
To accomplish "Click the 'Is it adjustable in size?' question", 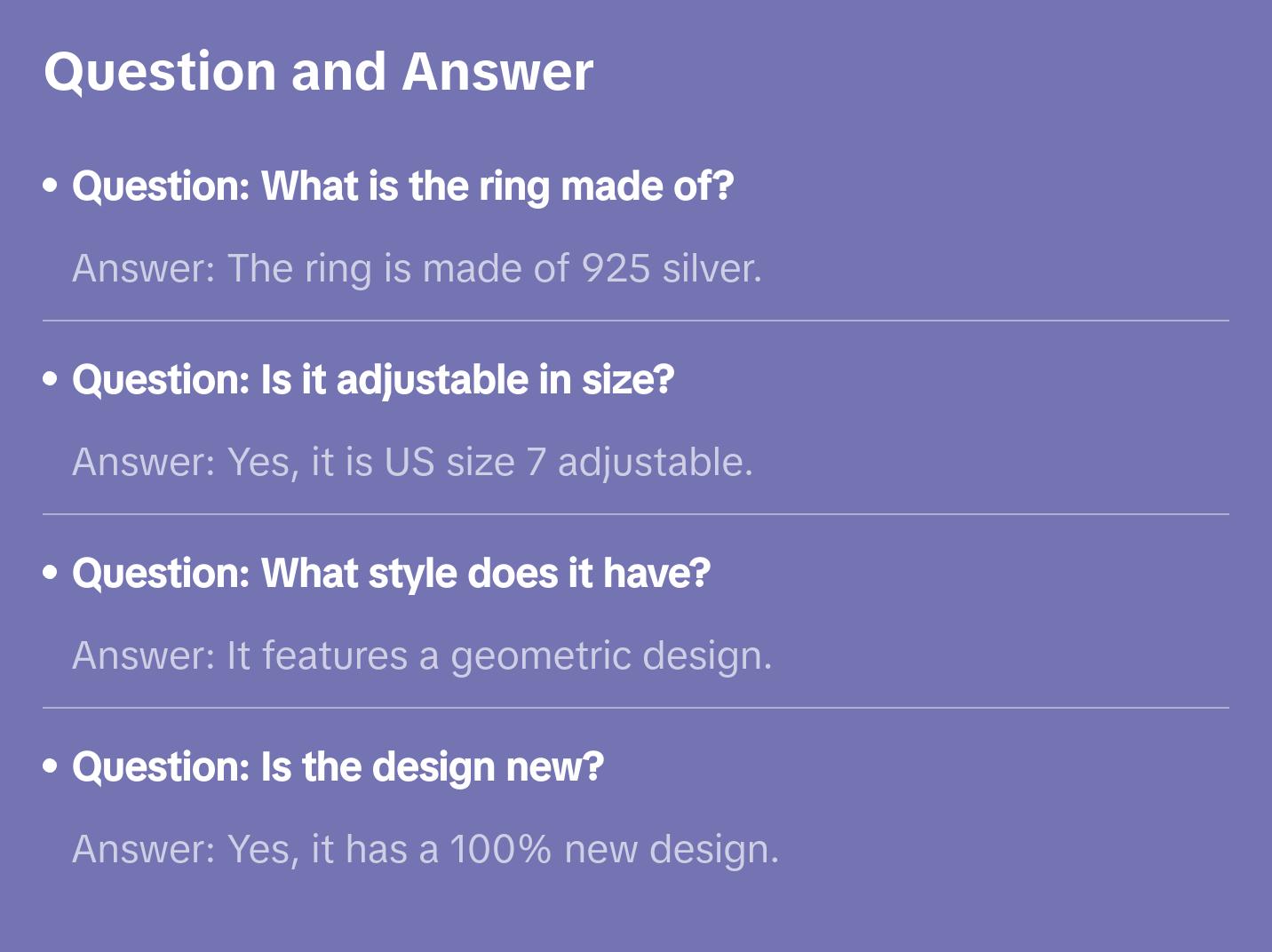I will coord(373,380).
